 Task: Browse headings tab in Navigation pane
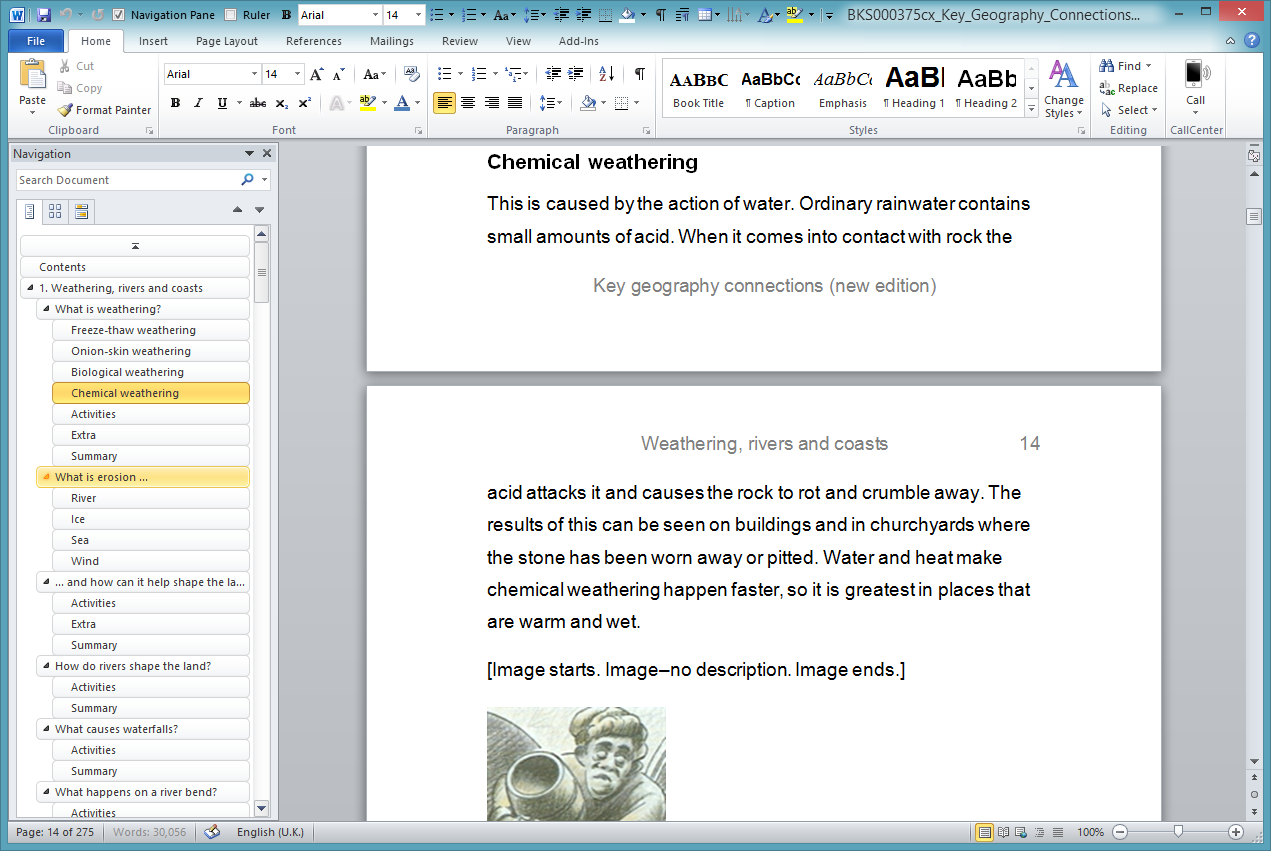point(30,211)
